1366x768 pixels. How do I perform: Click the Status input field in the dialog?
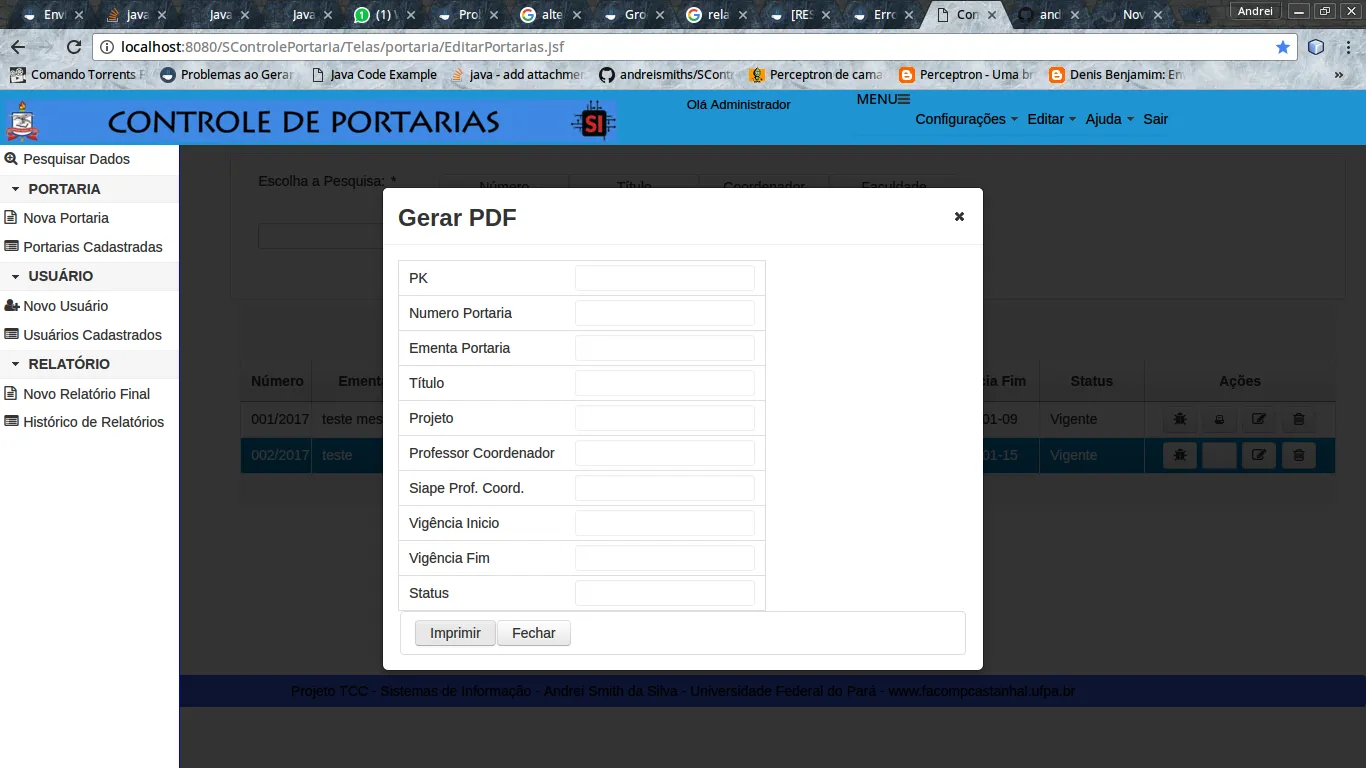[664, 593]
